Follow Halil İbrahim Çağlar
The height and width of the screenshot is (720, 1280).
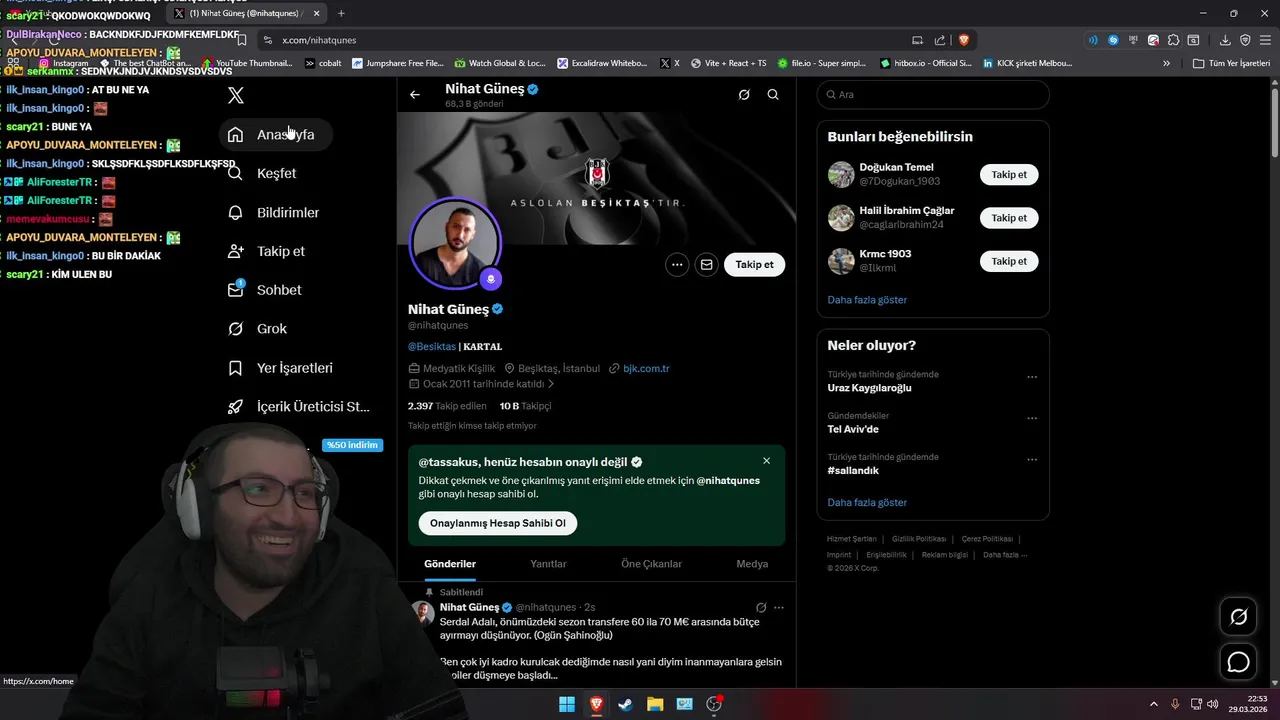coord(1009,218)
